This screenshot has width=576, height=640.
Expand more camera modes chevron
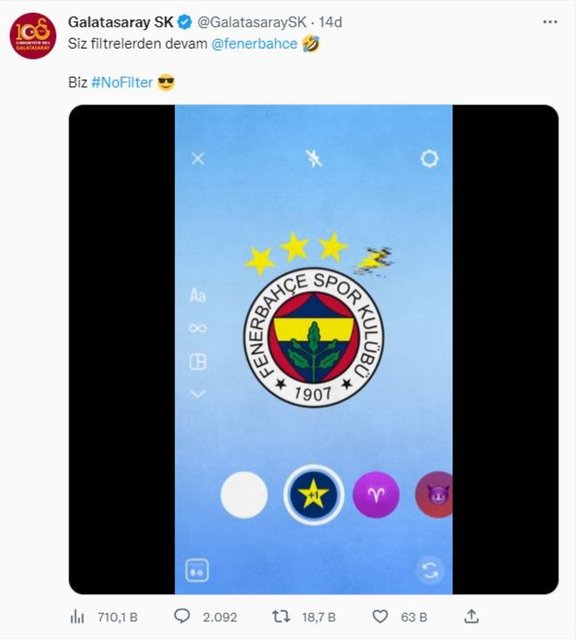pyautogui.click(x=198, y=393)
